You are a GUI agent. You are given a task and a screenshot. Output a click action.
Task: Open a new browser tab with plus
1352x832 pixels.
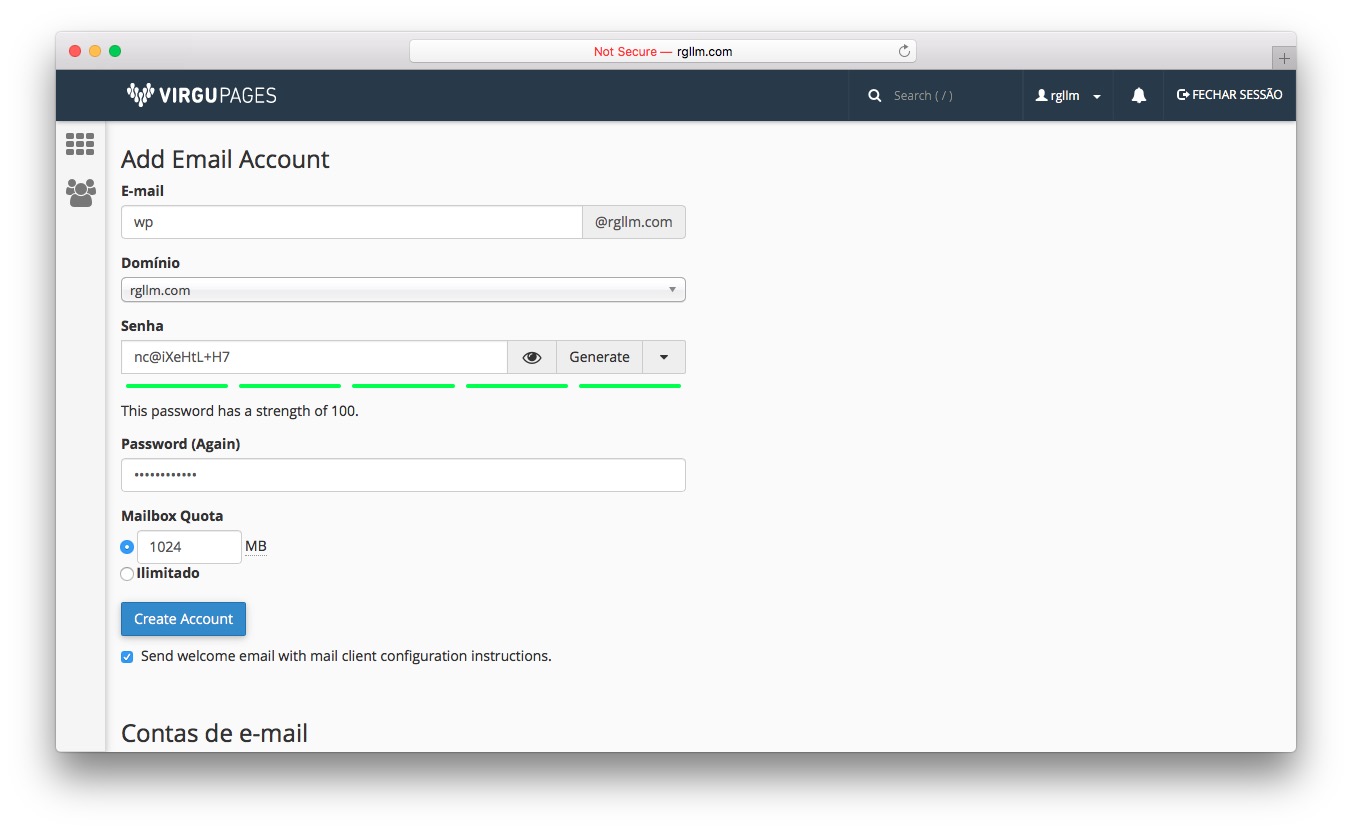[1284, 58]
